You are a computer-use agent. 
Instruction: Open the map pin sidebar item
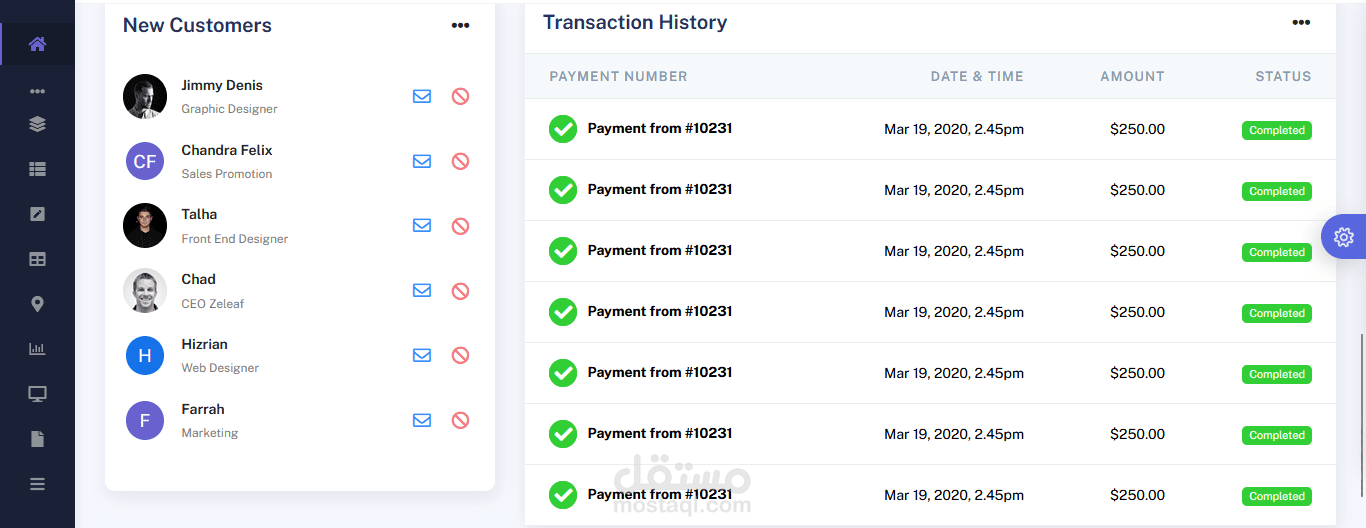(x=37, y=304)
